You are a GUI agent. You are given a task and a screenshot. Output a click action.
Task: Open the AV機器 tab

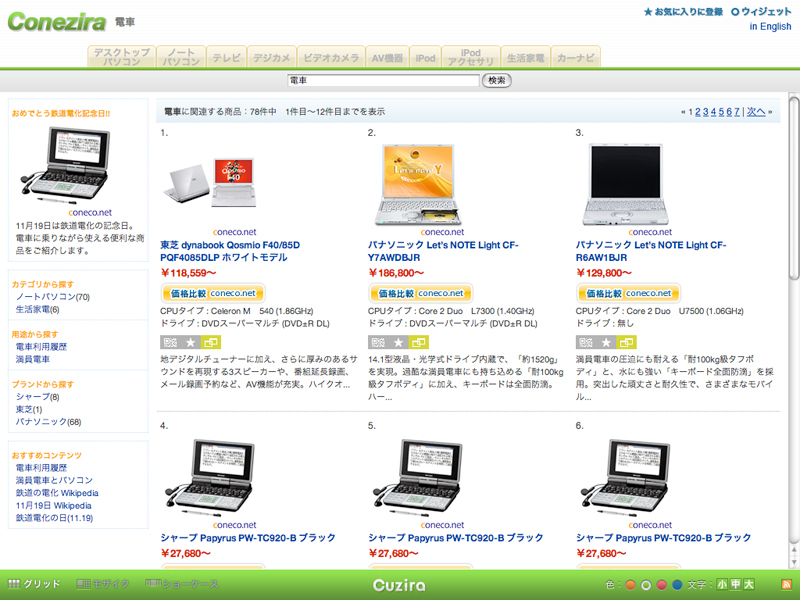[387, 57]
